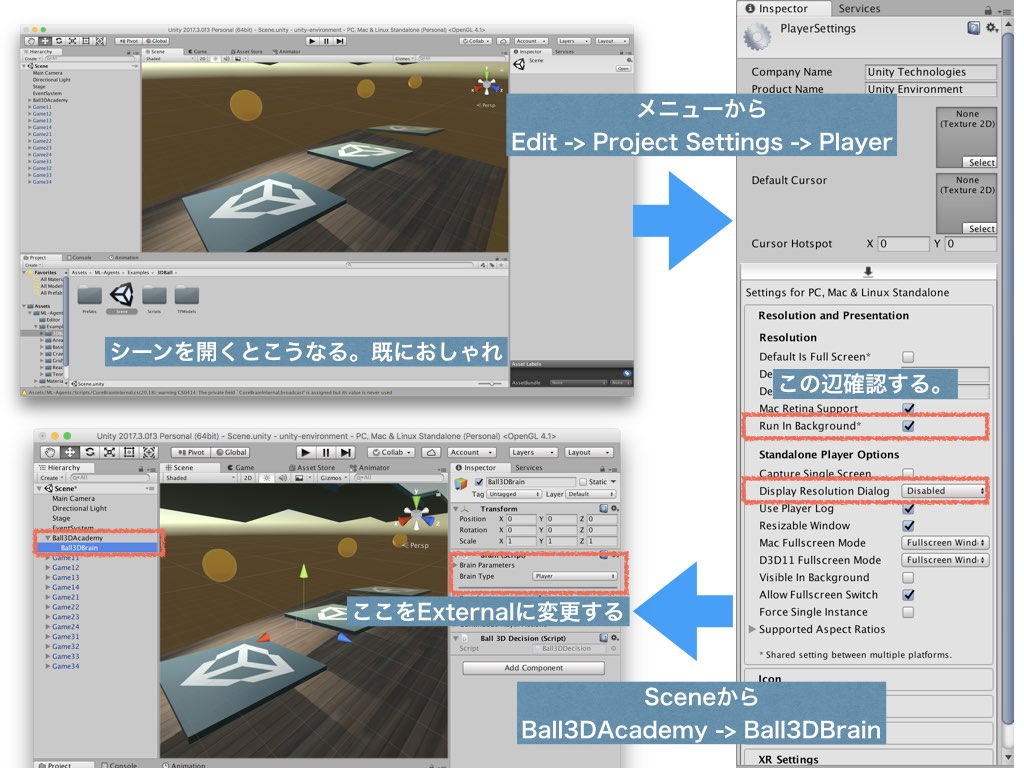Image resolution: width=1024 pixels, height=768 pixels.
Task: Open the PlayerSettings gear menu
Action: click(x=991, y=27)
